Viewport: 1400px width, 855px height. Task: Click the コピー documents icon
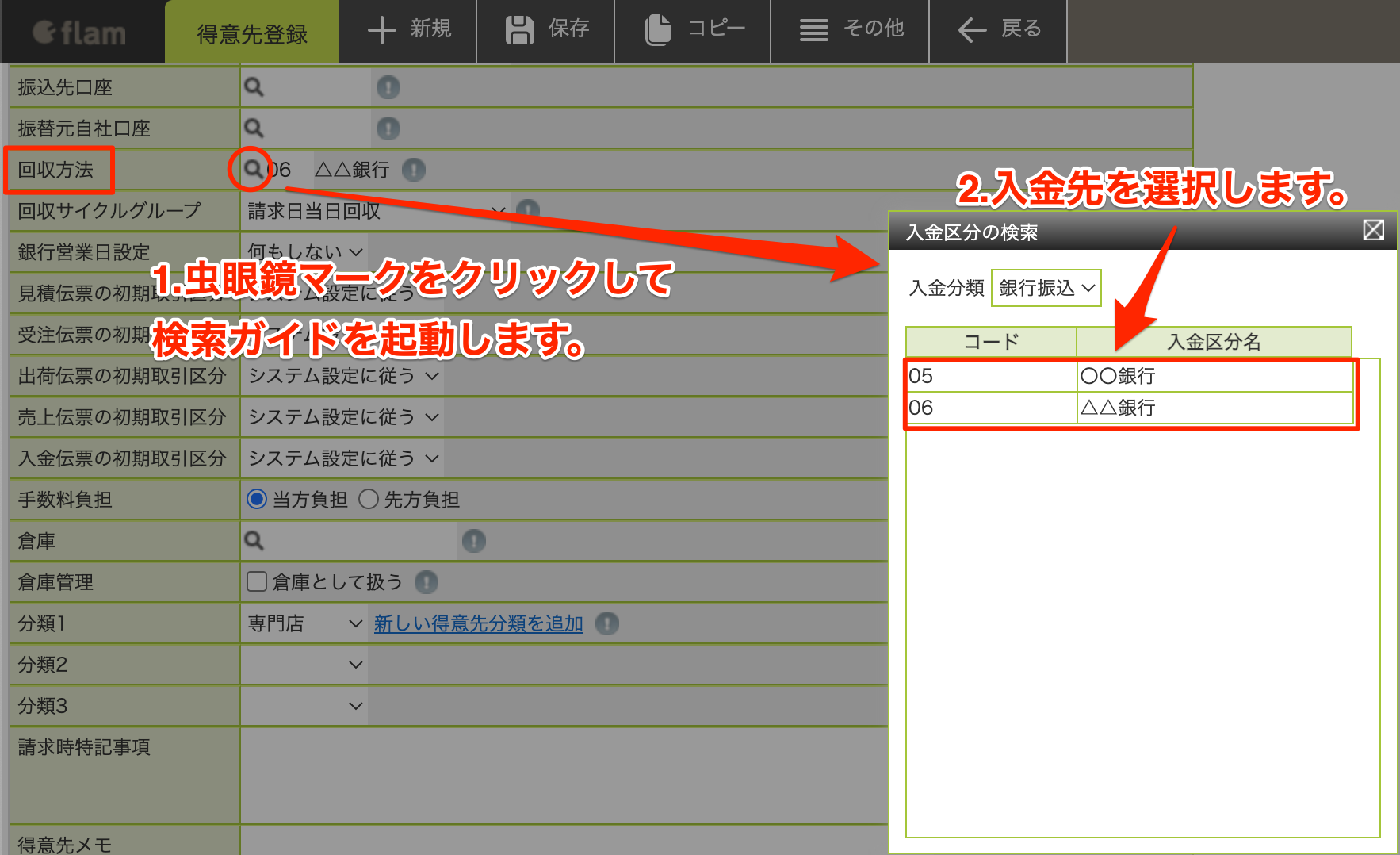click(657, 30)
